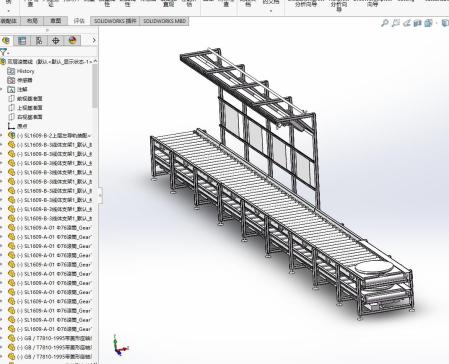449x364 pixels.
Task: Select the Zoom to Area tool
Action: [396, 23]
